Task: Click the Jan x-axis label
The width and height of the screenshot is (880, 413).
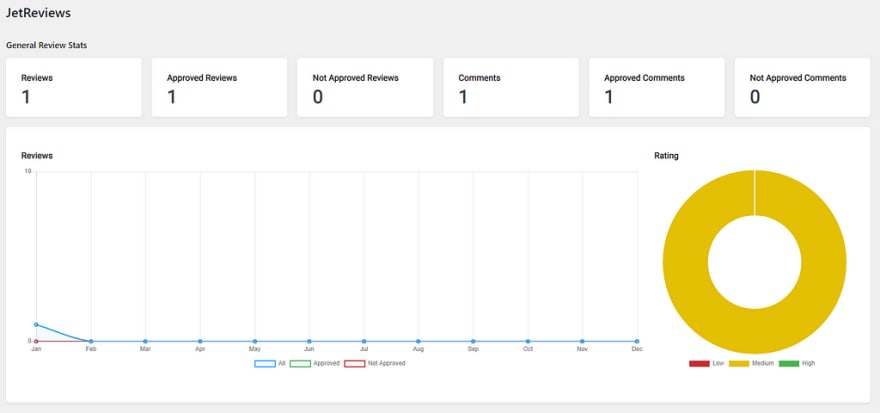Action: pos(36,349)
